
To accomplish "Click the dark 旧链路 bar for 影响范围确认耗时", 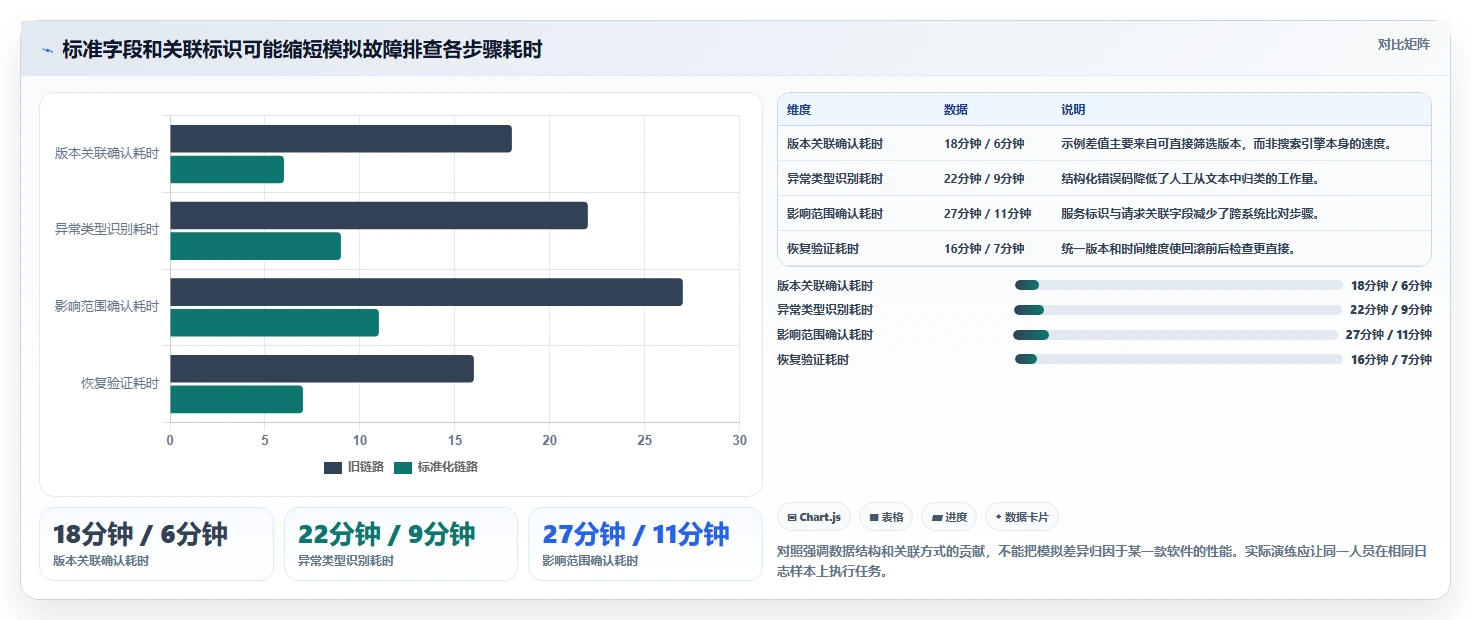I will 426,292.
